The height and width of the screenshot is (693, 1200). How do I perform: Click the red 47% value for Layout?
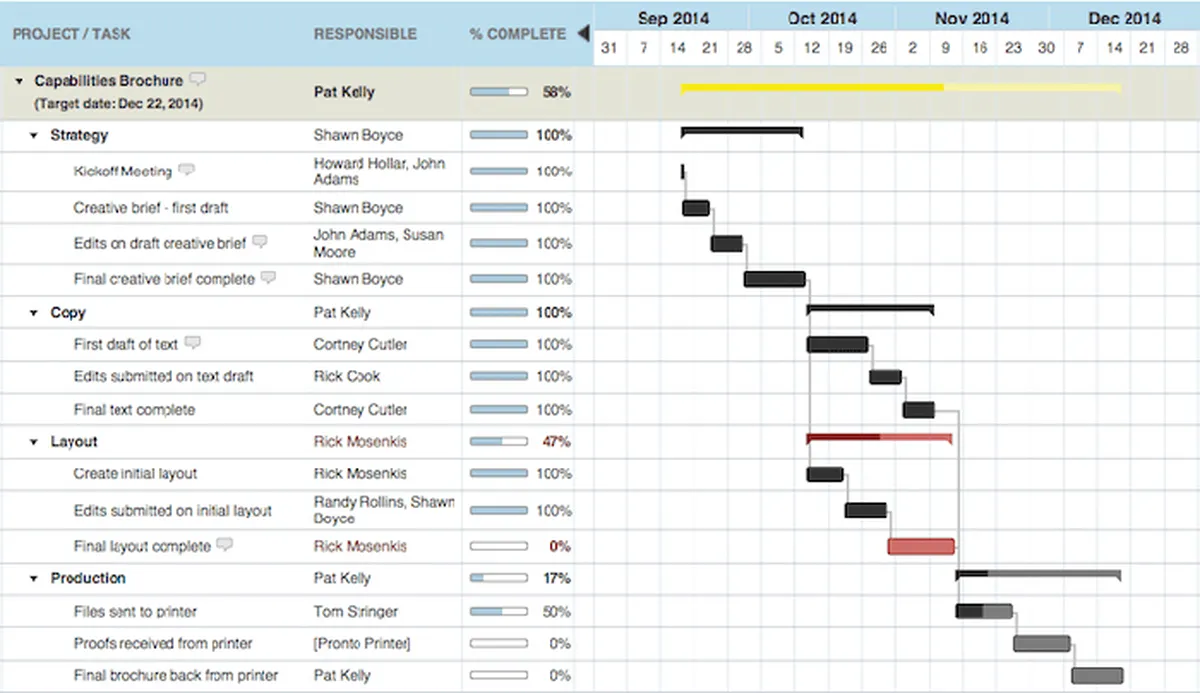(556, 442)
